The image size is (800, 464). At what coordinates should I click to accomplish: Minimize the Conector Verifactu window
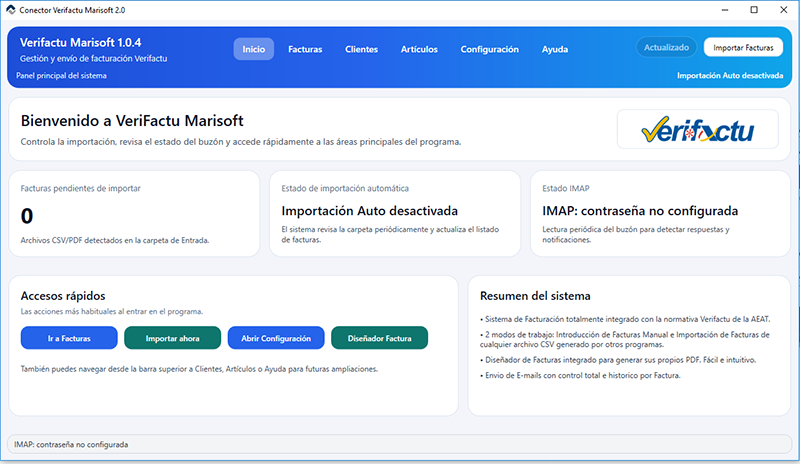click(724, 10)
